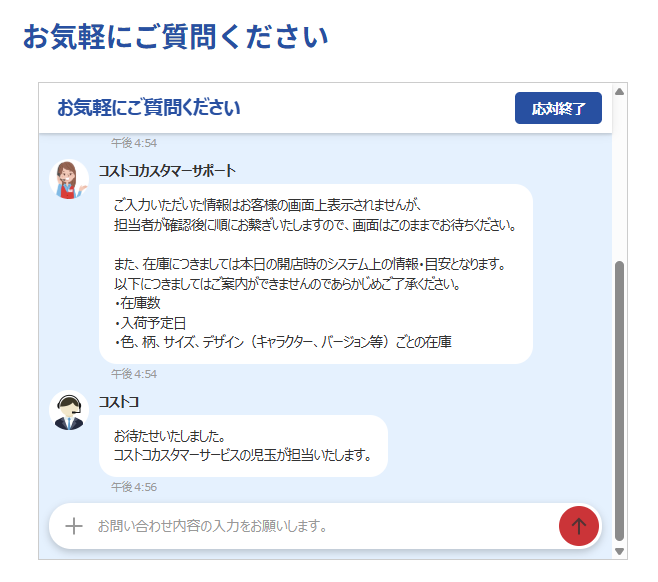The height and width of the screenshot is (582, 658).
Task: Click the 午後 4:56 timestamp
Action: [x=134, y=487]
